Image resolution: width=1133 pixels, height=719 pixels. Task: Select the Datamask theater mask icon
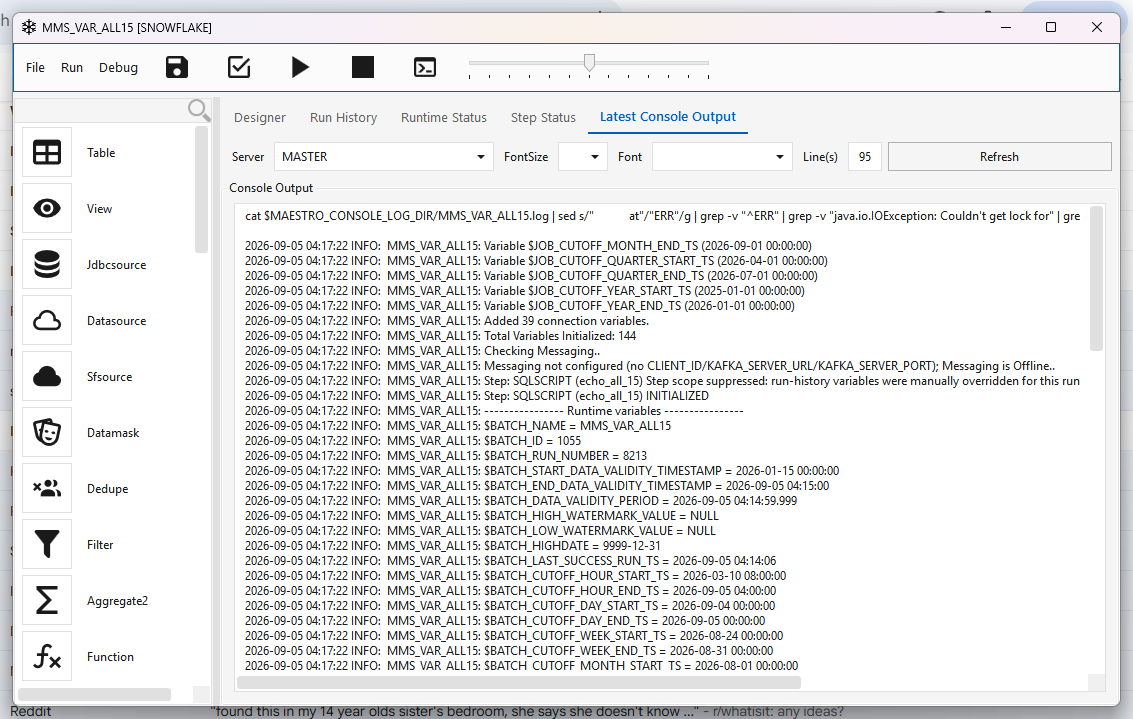[x=47, y=432]
